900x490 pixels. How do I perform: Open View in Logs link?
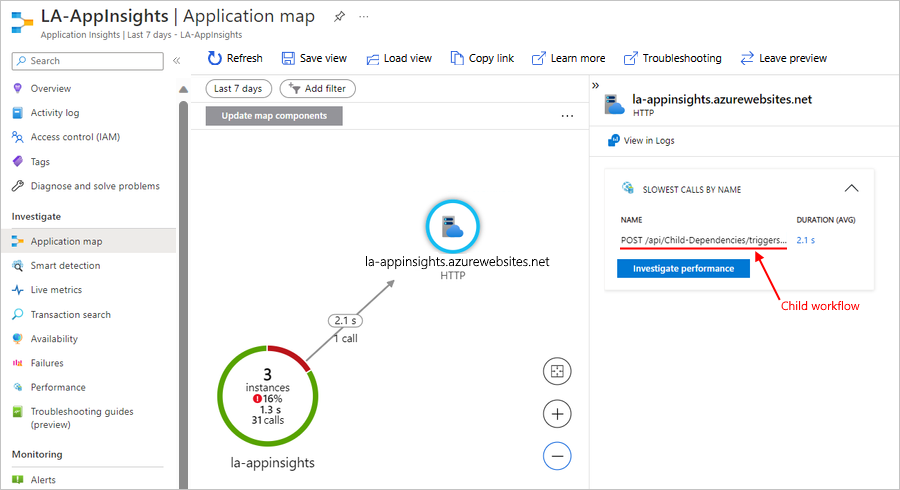point(649,141)
